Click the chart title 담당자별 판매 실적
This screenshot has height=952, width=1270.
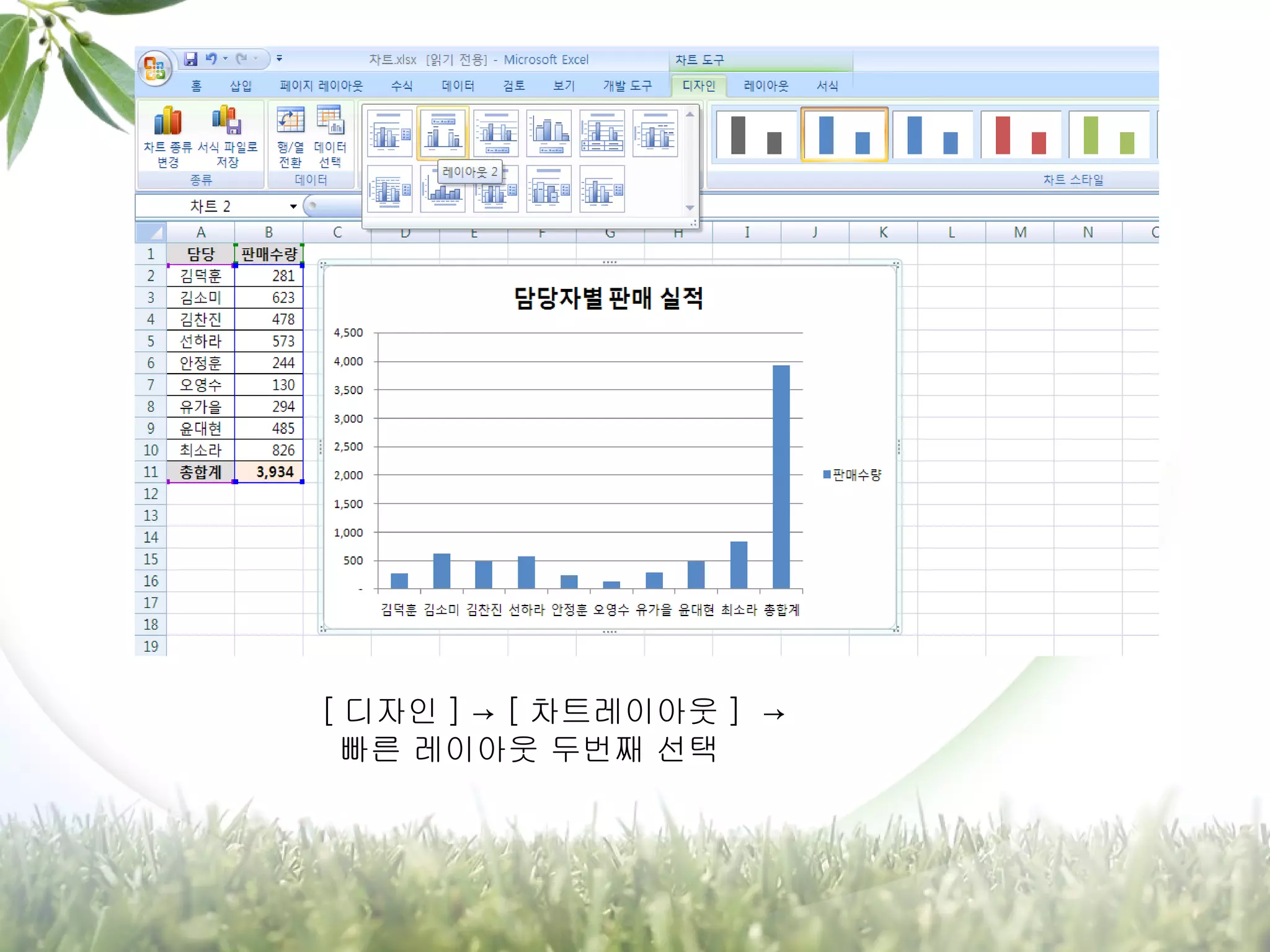tap(608, 299)
